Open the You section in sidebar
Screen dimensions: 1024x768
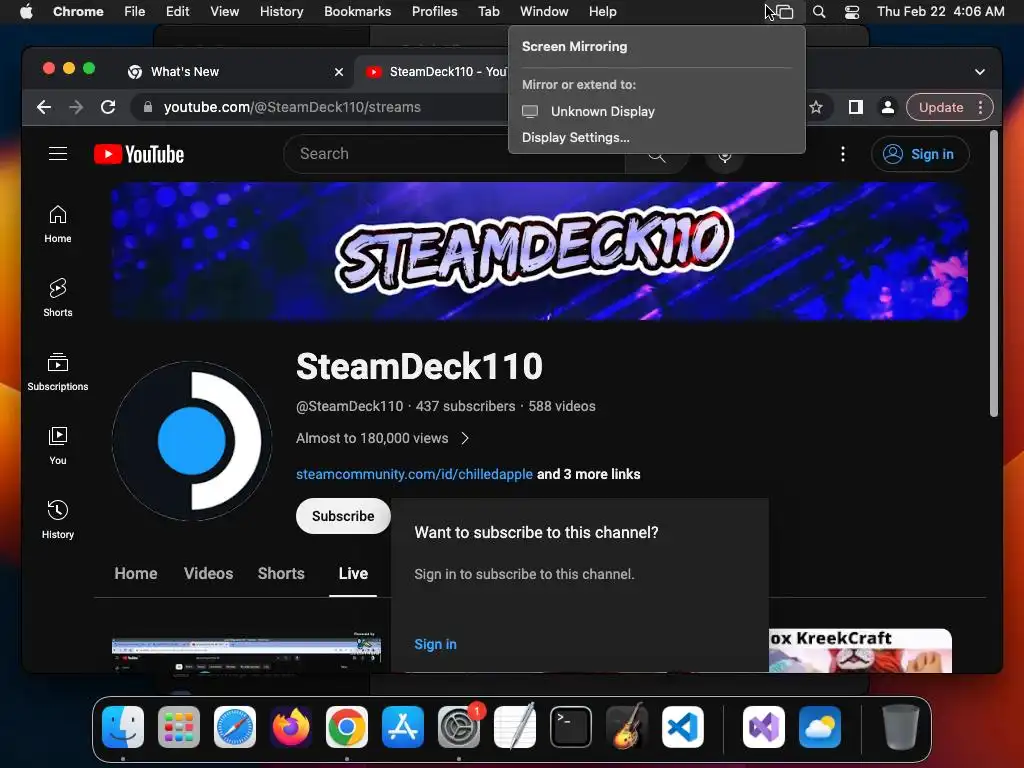57,445
